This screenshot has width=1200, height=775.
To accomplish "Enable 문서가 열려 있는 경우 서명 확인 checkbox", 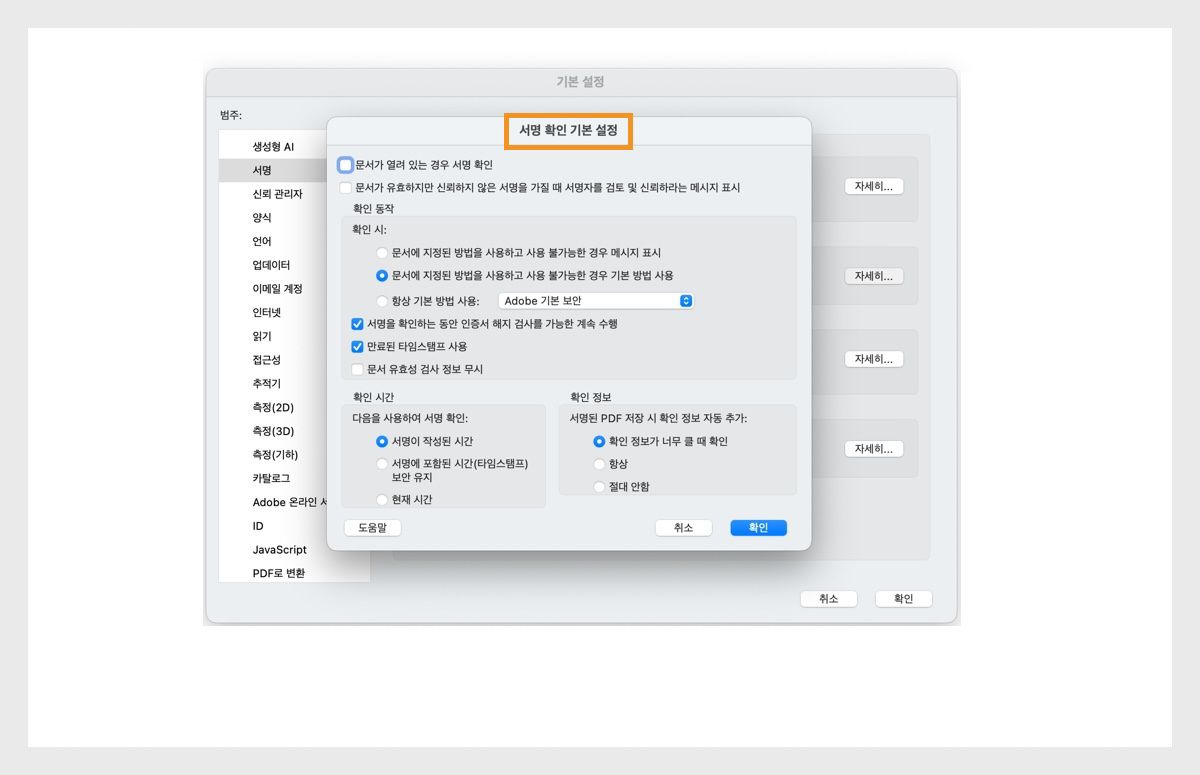I will (345, 164).
